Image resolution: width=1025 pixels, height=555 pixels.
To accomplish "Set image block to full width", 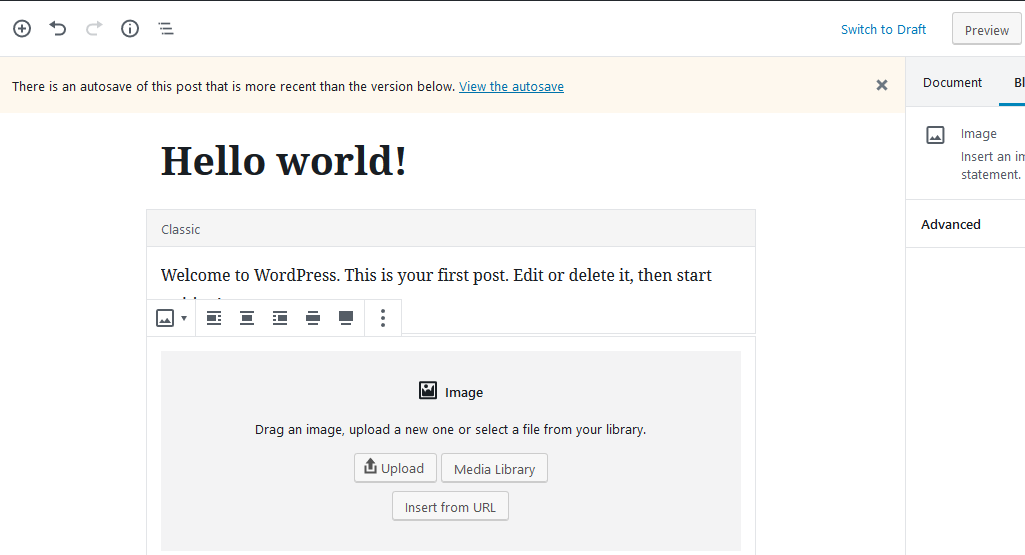I will pyautogui.click(x=346, y=318).
